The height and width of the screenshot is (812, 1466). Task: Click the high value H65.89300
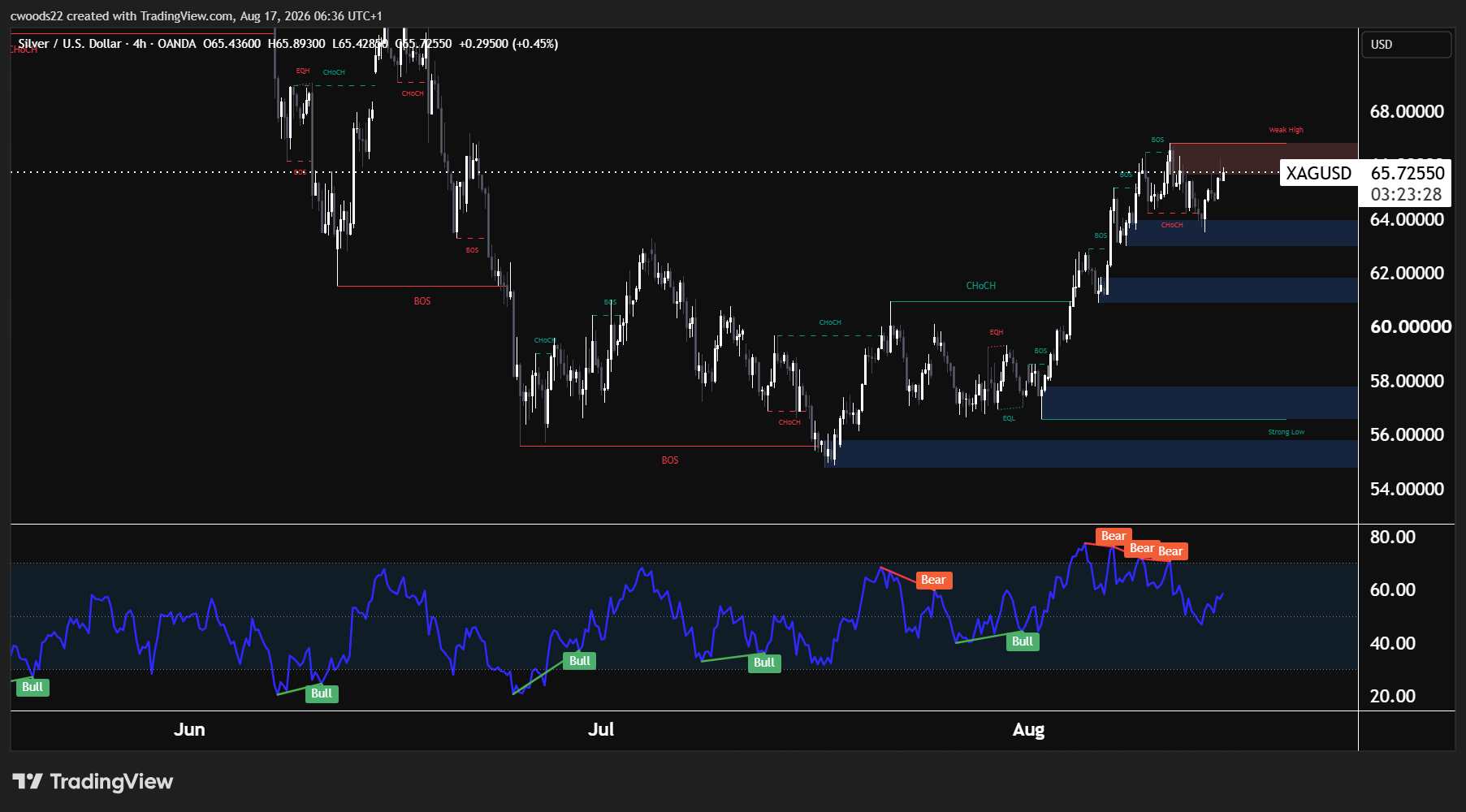(296, 44)
